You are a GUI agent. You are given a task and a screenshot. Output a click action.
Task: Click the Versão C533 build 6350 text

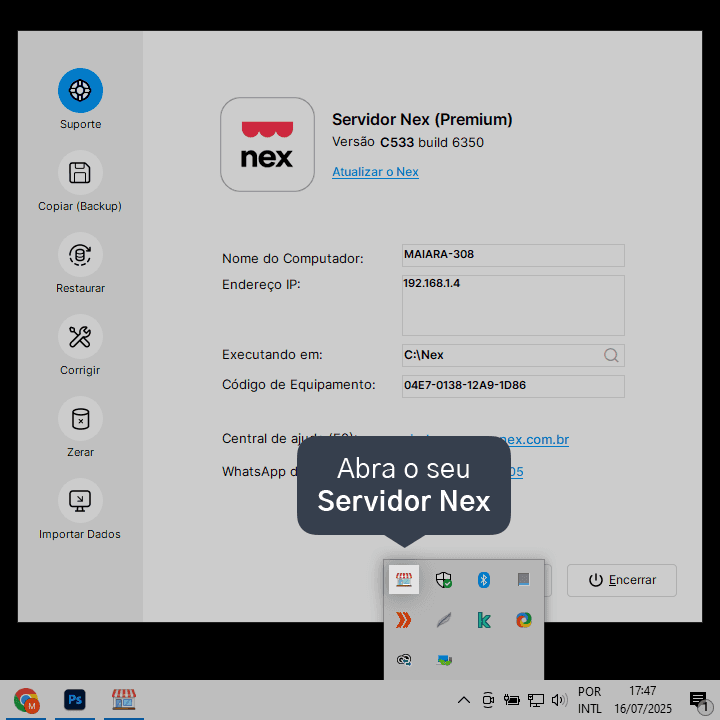pyautogui.click(x=408, y=142)
